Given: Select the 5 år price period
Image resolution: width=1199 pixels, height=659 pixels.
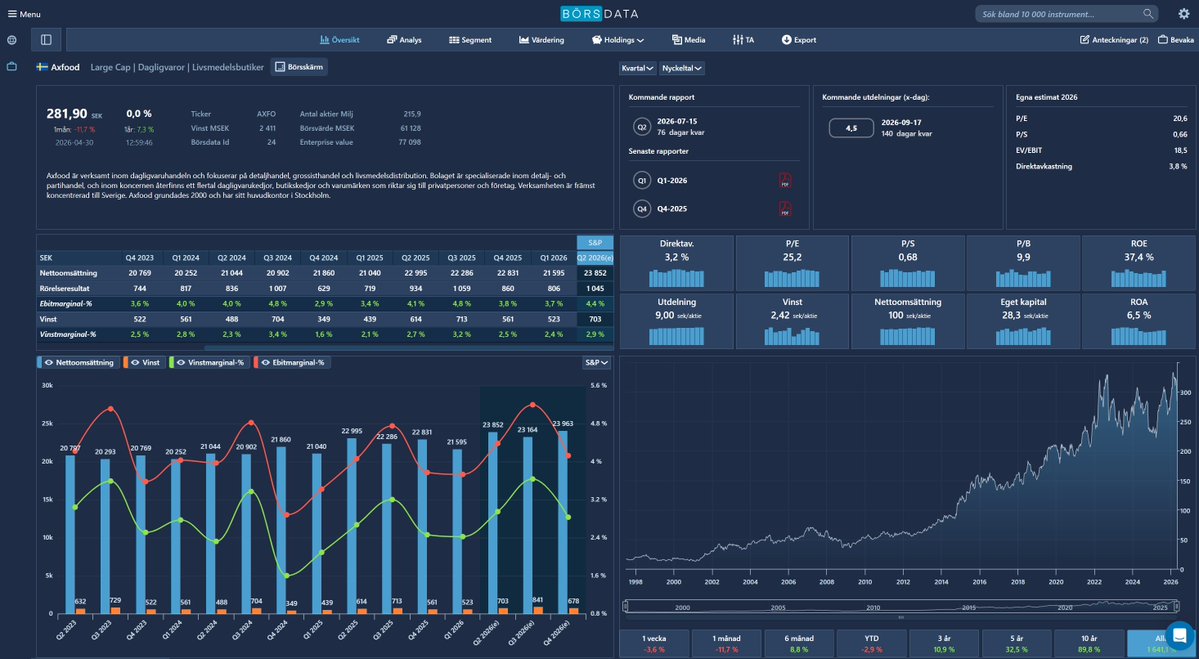Looking at the screenshot, I should pyautogui.click(x=1016, y=644).
